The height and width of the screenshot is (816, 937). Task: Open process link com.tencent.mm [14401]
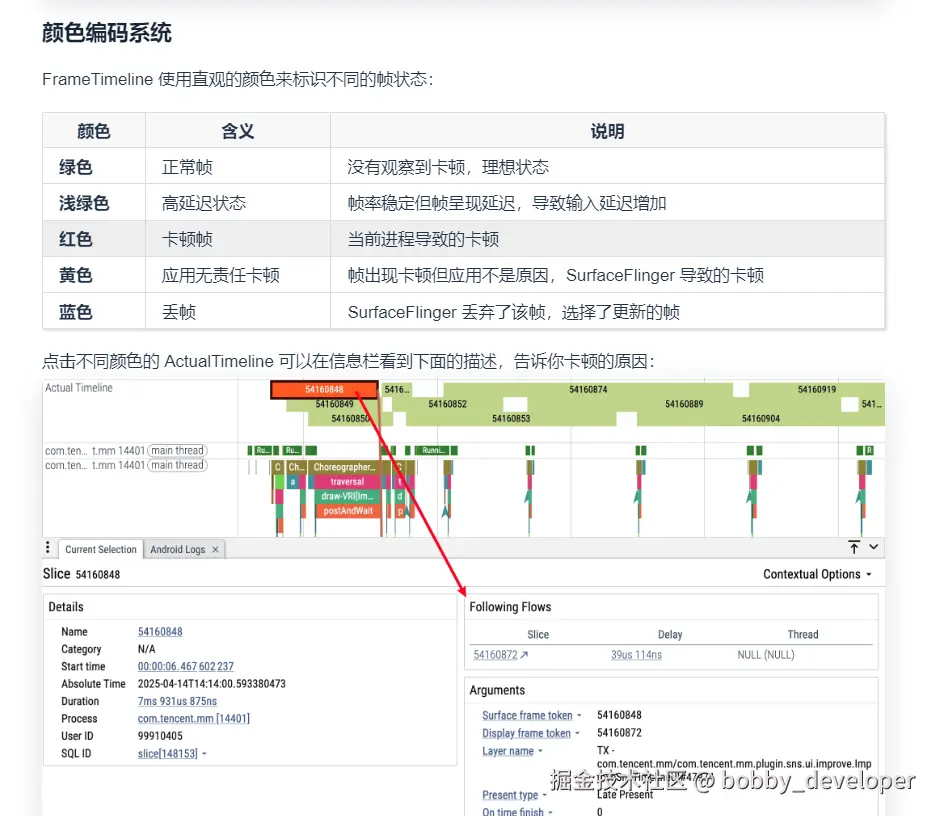click(x=194, y=718)
